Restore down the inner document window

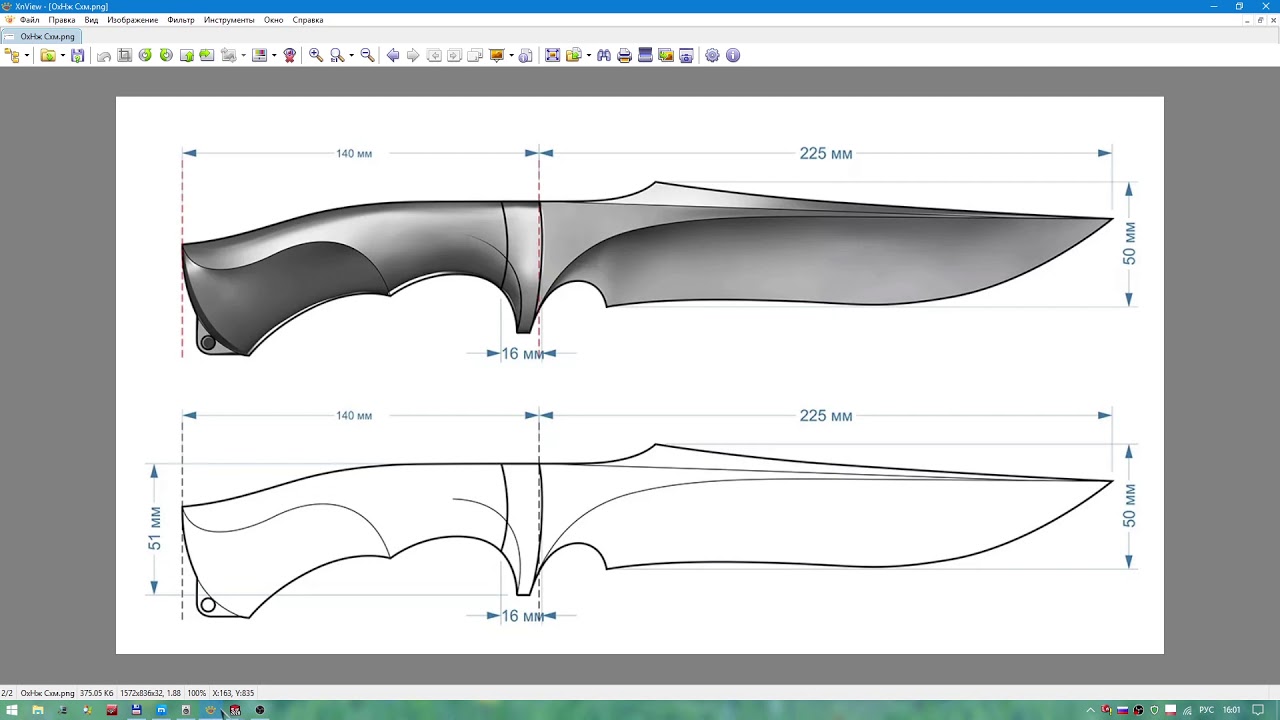[1261, 20]
